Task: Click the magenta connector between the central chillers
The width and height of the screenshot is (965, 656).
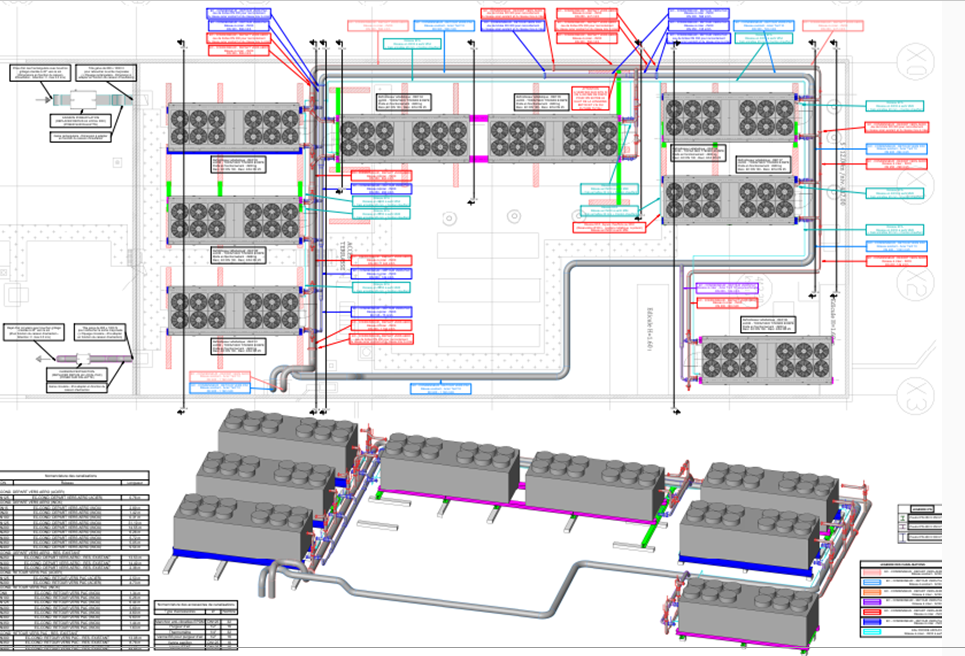Action: (477, 138)
